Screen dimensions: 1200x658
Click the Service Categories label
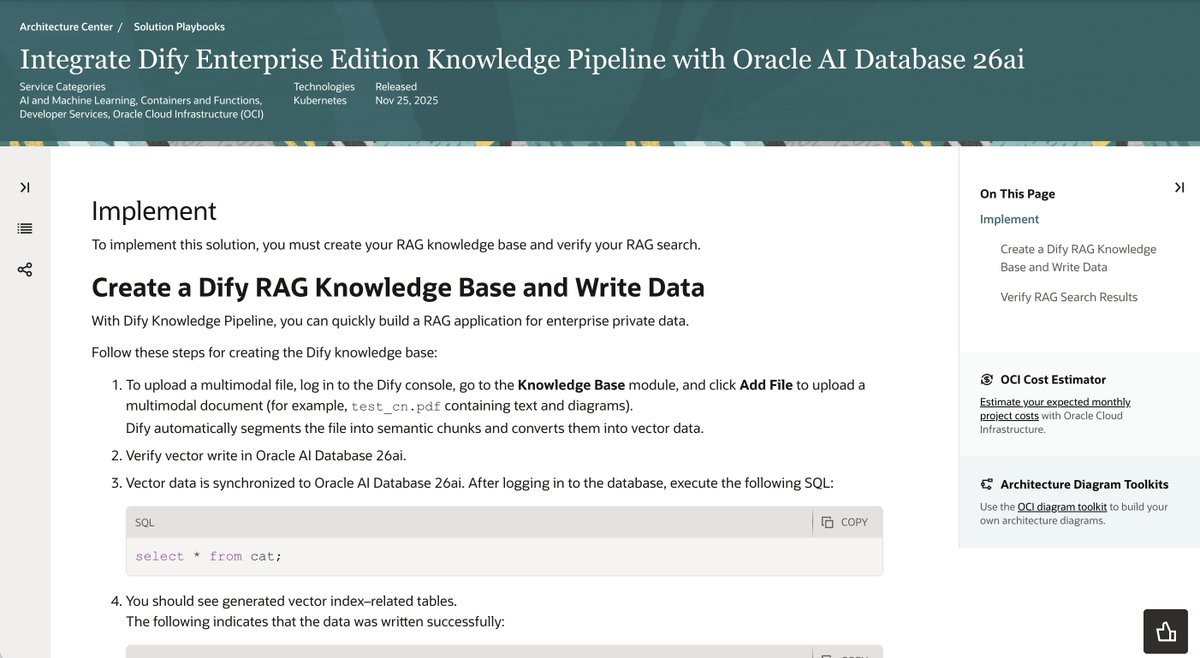62,87
